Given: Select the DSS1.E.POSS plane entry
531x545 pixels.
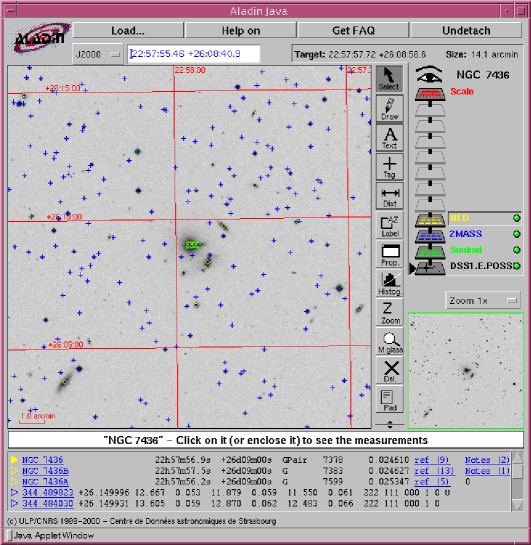Looking at the screenshot, I should [x=481, y=266].
